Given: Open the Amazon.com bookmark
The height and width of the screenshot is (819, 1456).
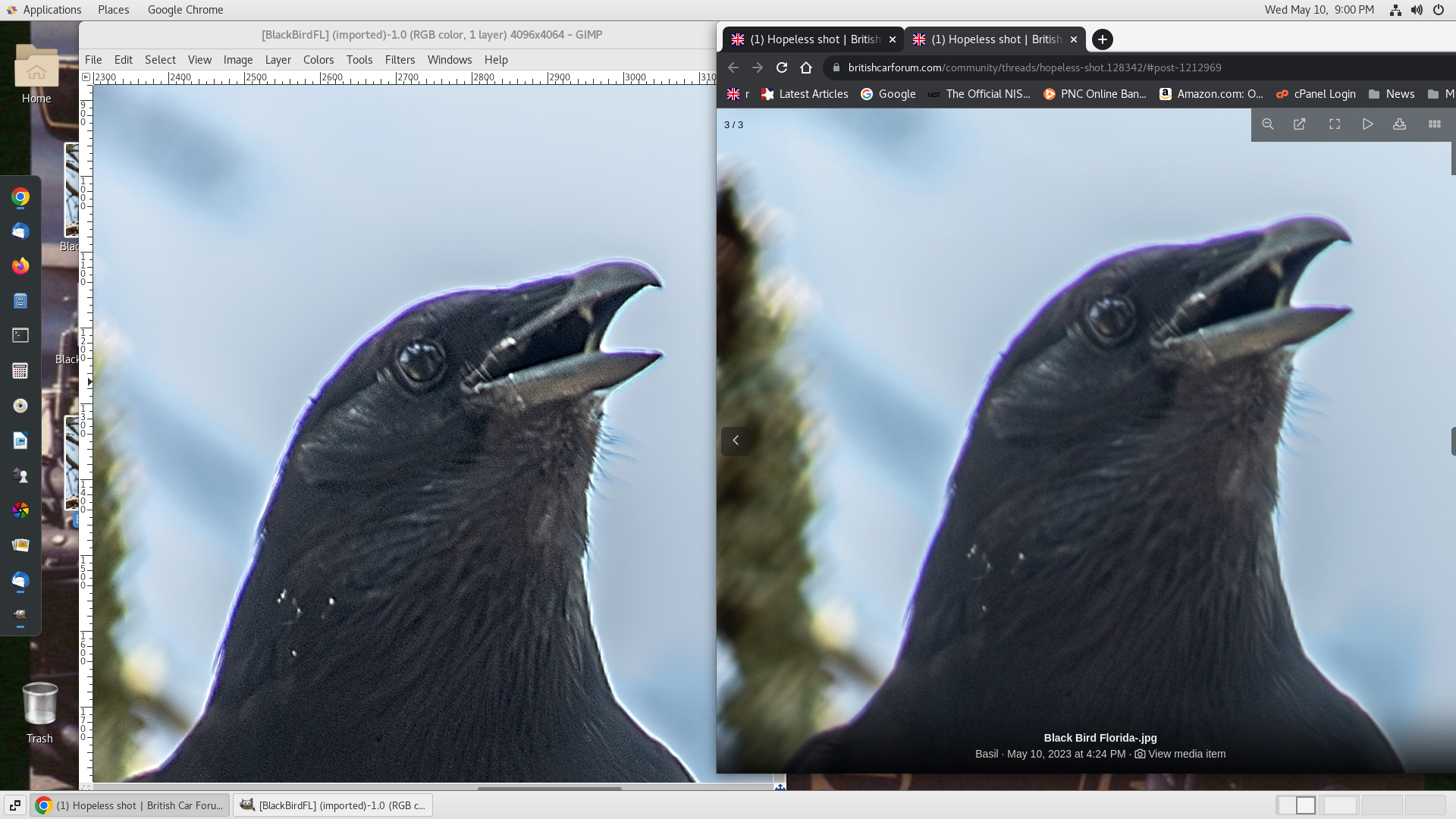Looking at the screenshot, I should pyautogui.click(x=1211, y=94).
